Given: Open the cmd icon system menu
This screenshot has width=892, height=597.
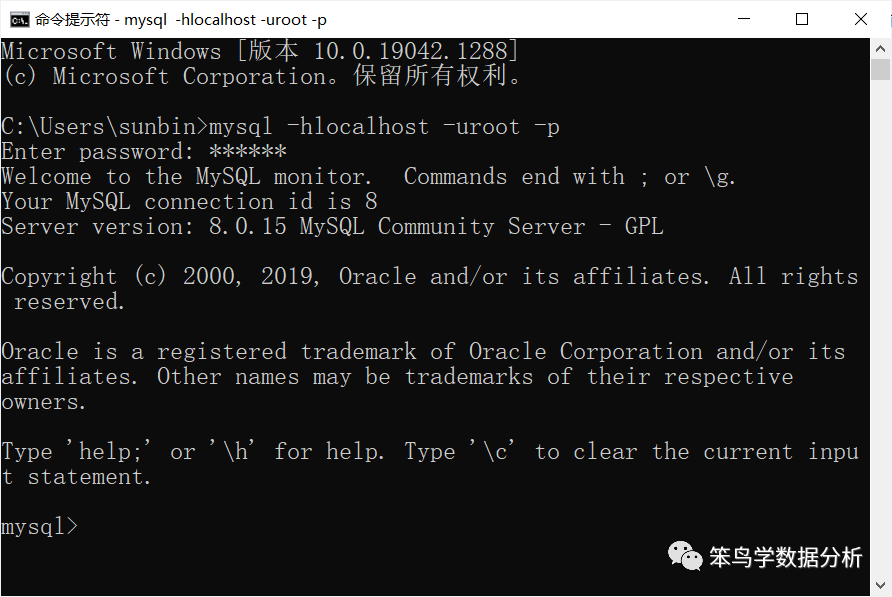Looking at the screenshot, I should (19, 20).
